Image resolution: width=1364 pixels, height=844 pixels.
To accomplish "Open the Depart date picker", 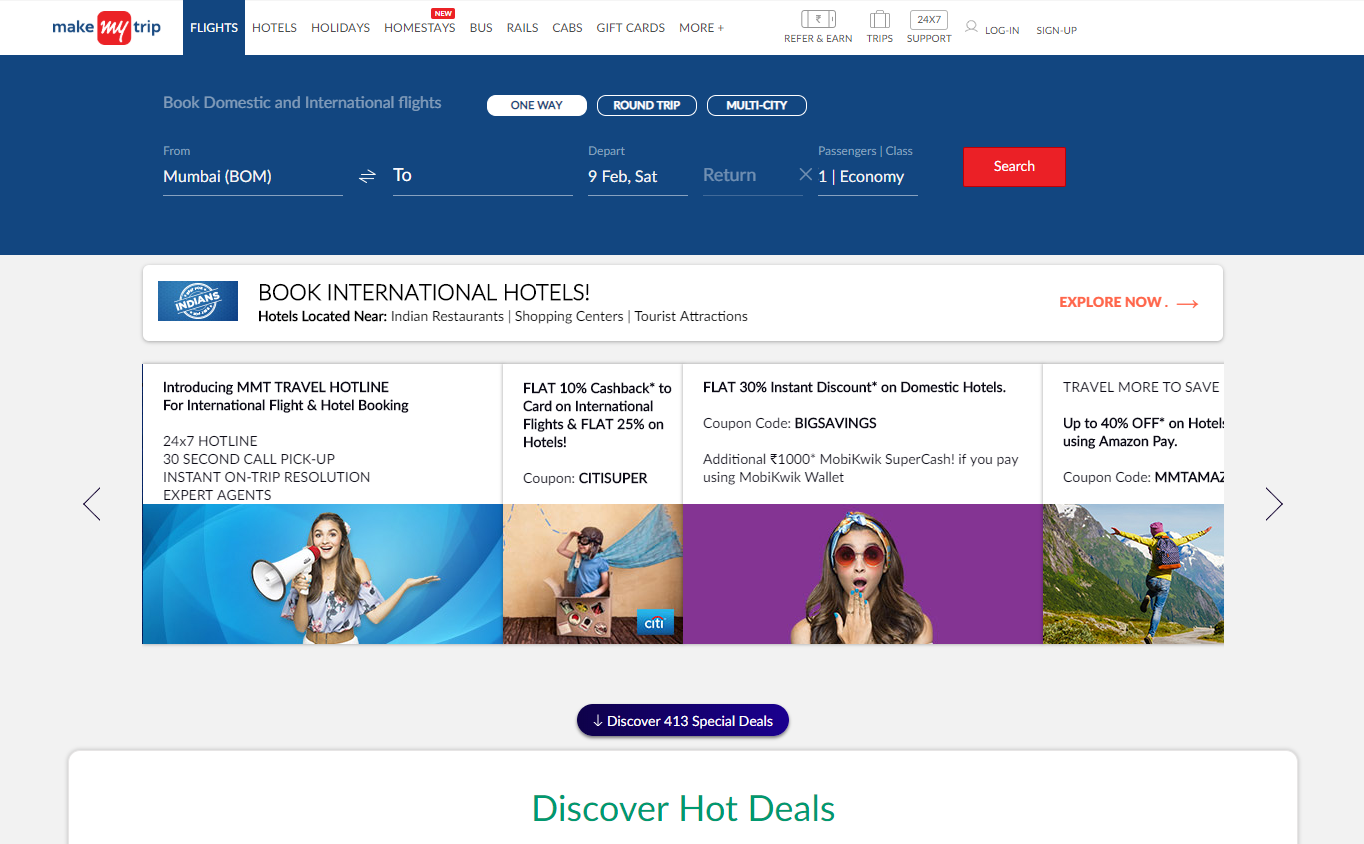I will click(x=636, y=176).
